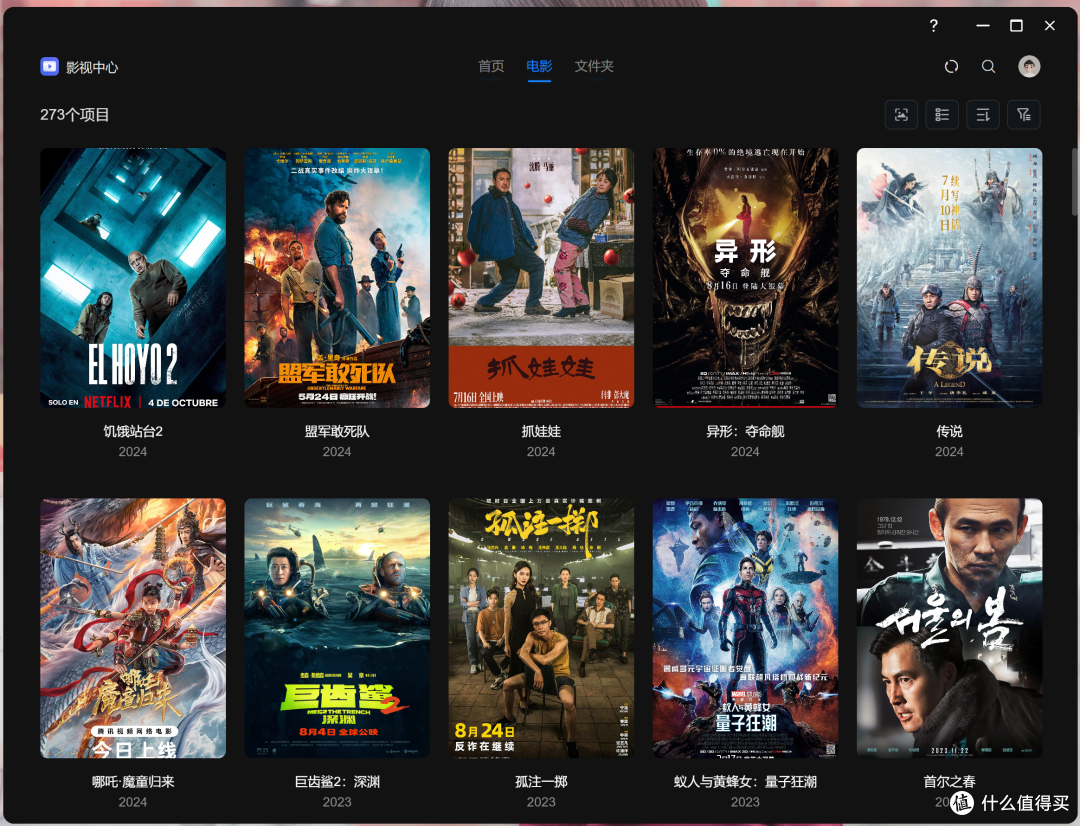Click the help question mark icon
The height and width of the screenshot is (826, 1080).
(x=933, y=25)
